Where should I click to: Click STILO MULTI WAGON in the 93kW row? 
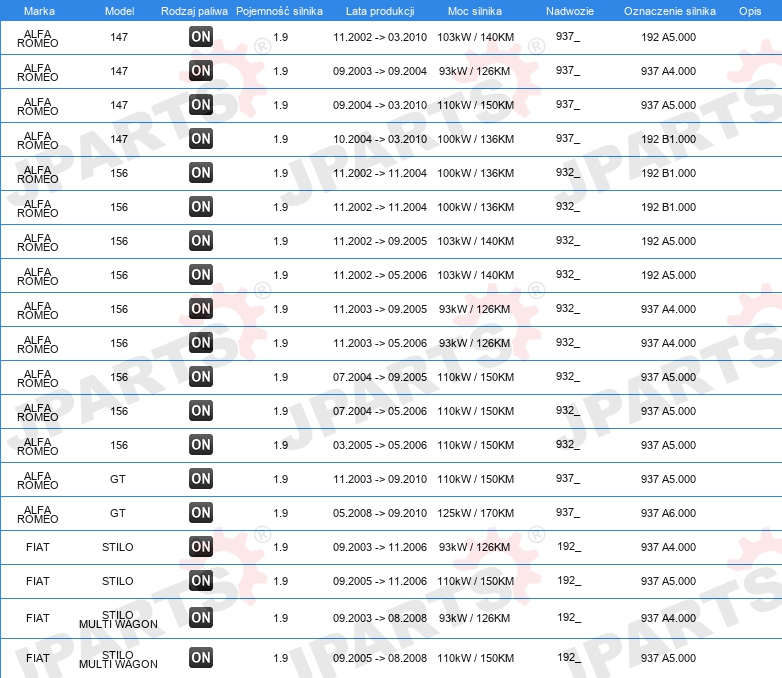point(118,619)
